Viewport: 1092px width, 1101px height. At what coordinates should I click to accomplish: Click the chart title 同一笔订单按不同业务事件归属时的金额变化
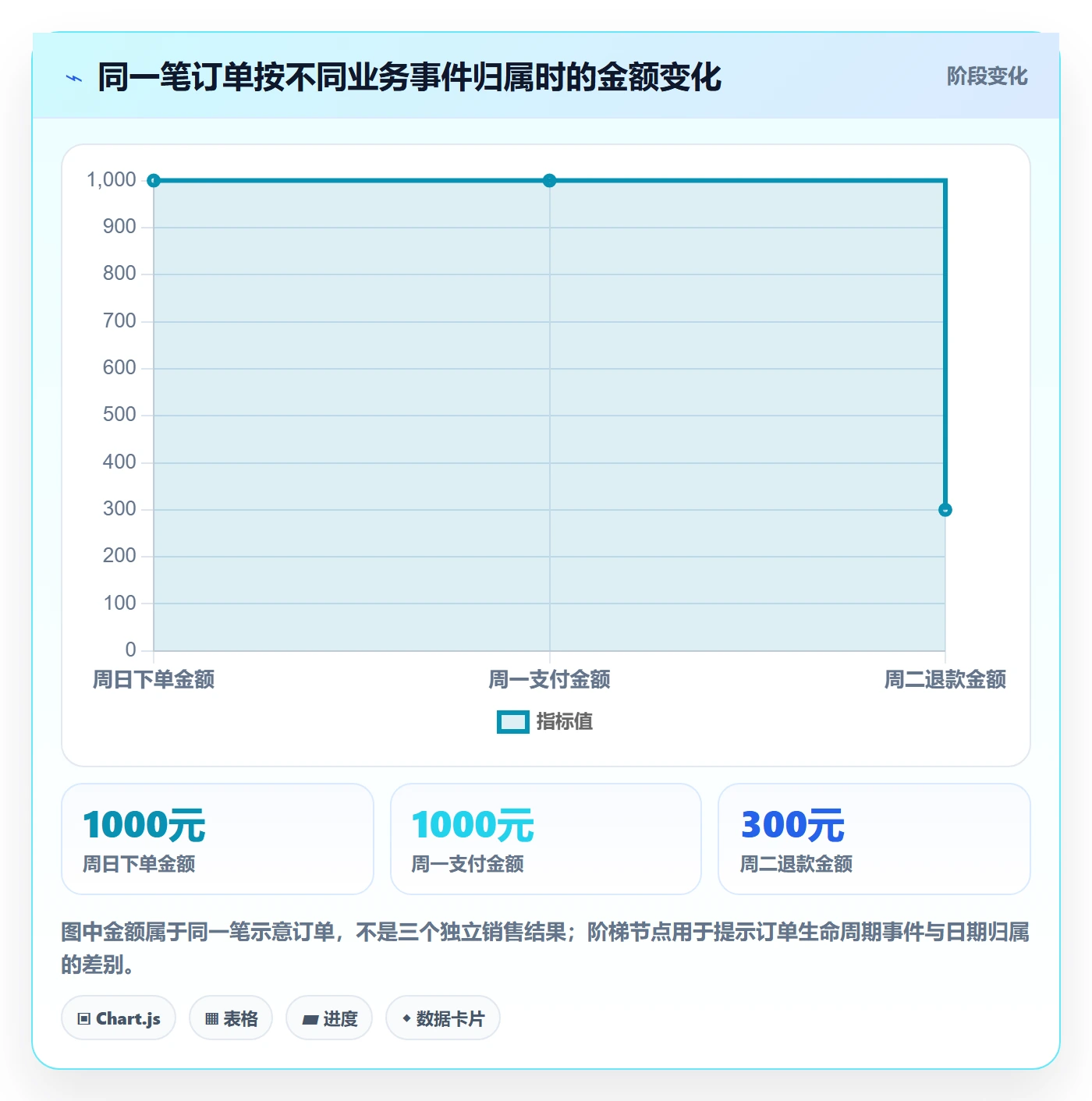[x=409, y=77]
